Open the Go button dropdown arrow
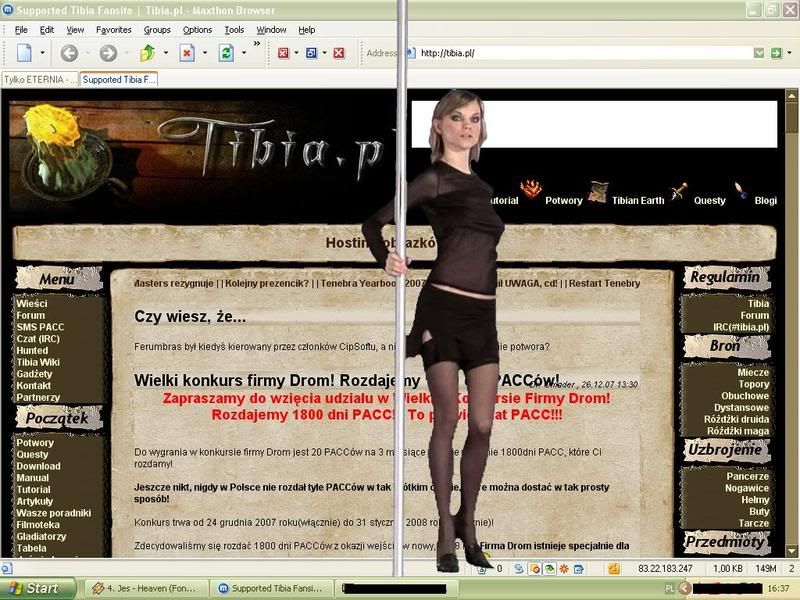This screenshot has width=800, height=600. click(790, 53)
